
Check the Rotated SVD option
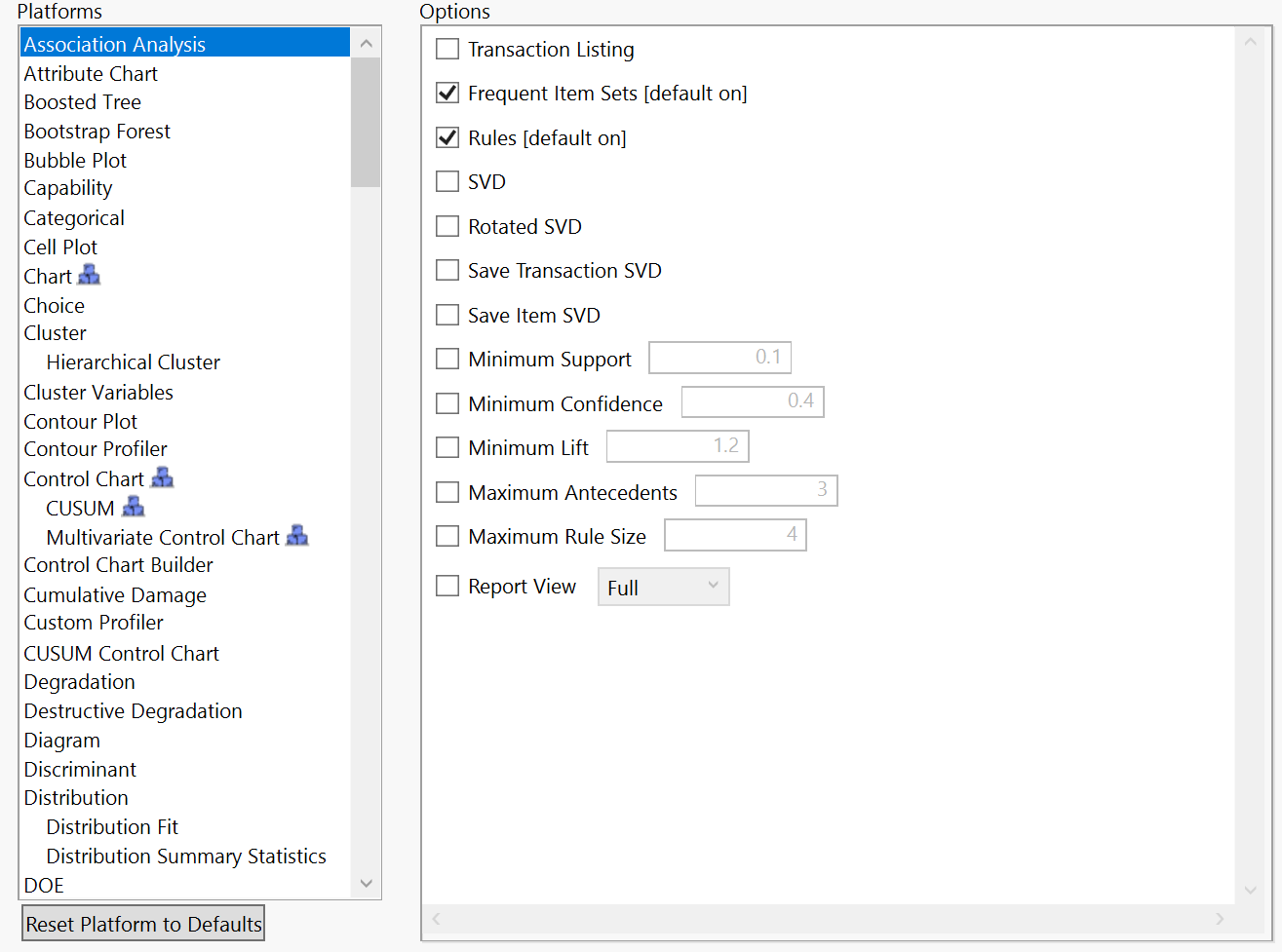(447, 225)
